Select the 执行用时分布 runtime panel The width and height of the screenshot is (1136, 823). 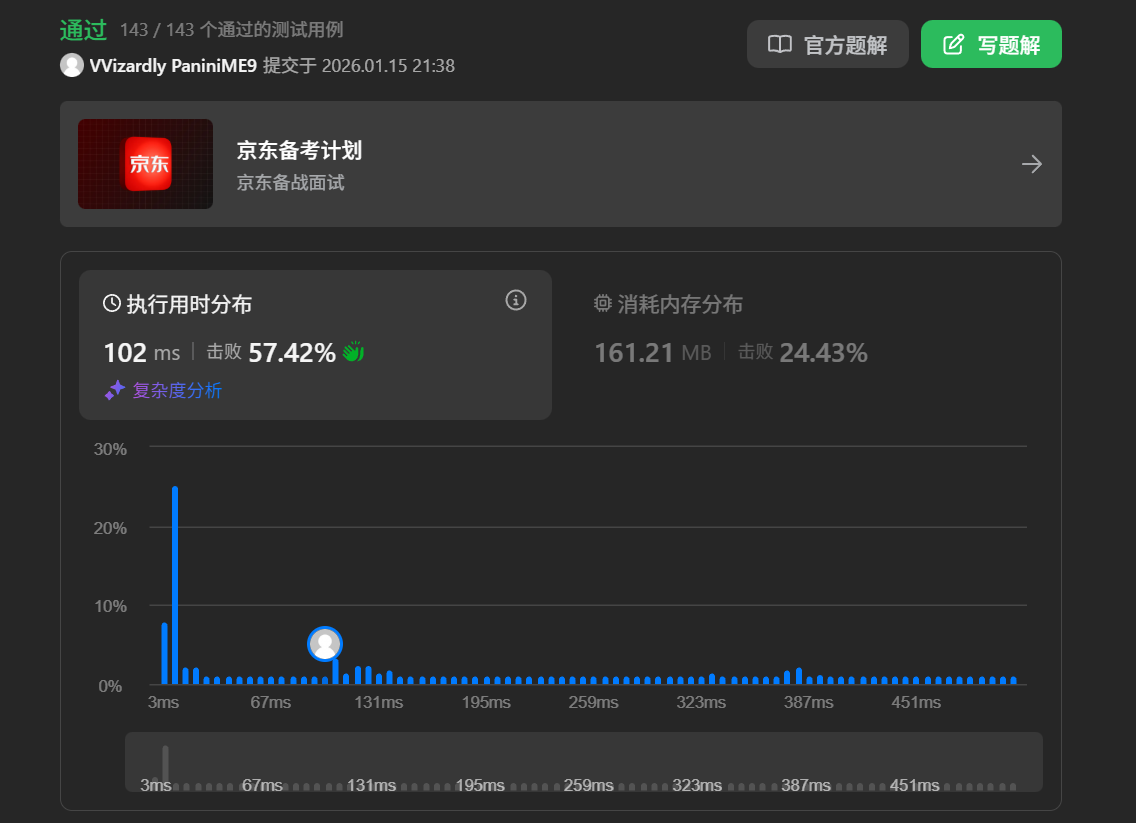pyautogui.click(x=315, y=345)
